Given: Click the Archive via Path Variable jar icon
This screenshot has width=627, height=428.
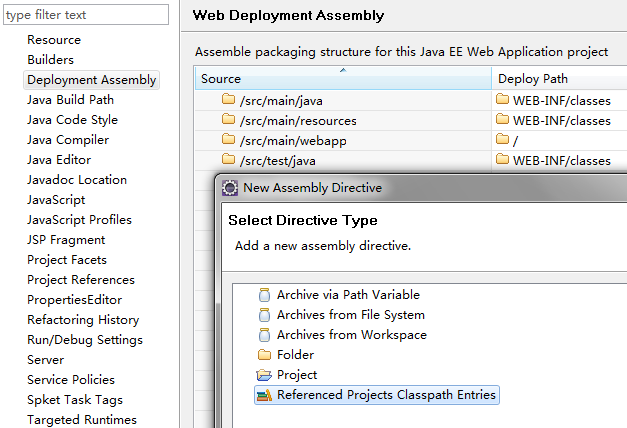Looking at the screenshot, I should point(264,295).
